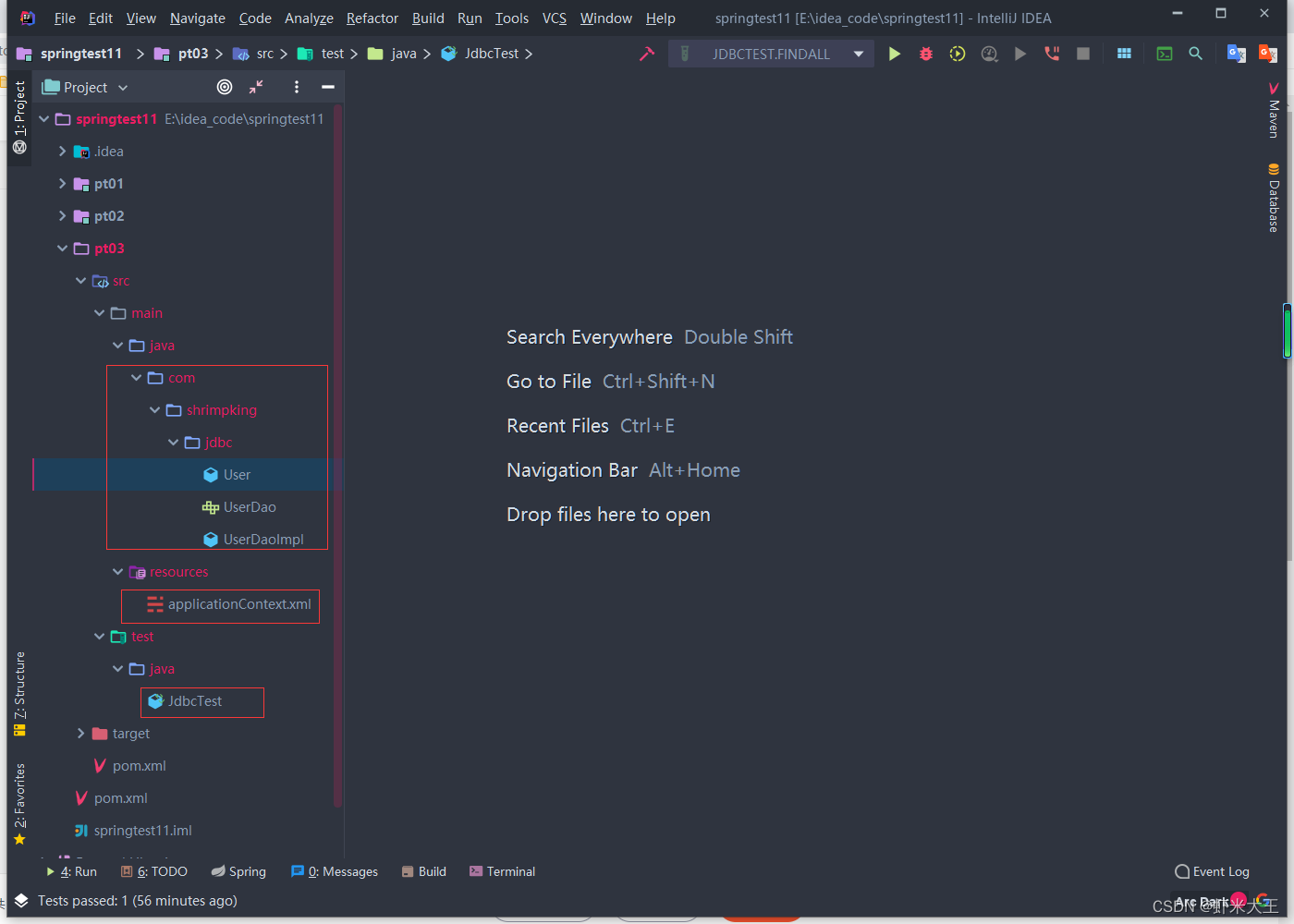Viewport: 1294px width, 924px height.
Task: Open the Terminal tool window tab
Action: pos(502,871)
